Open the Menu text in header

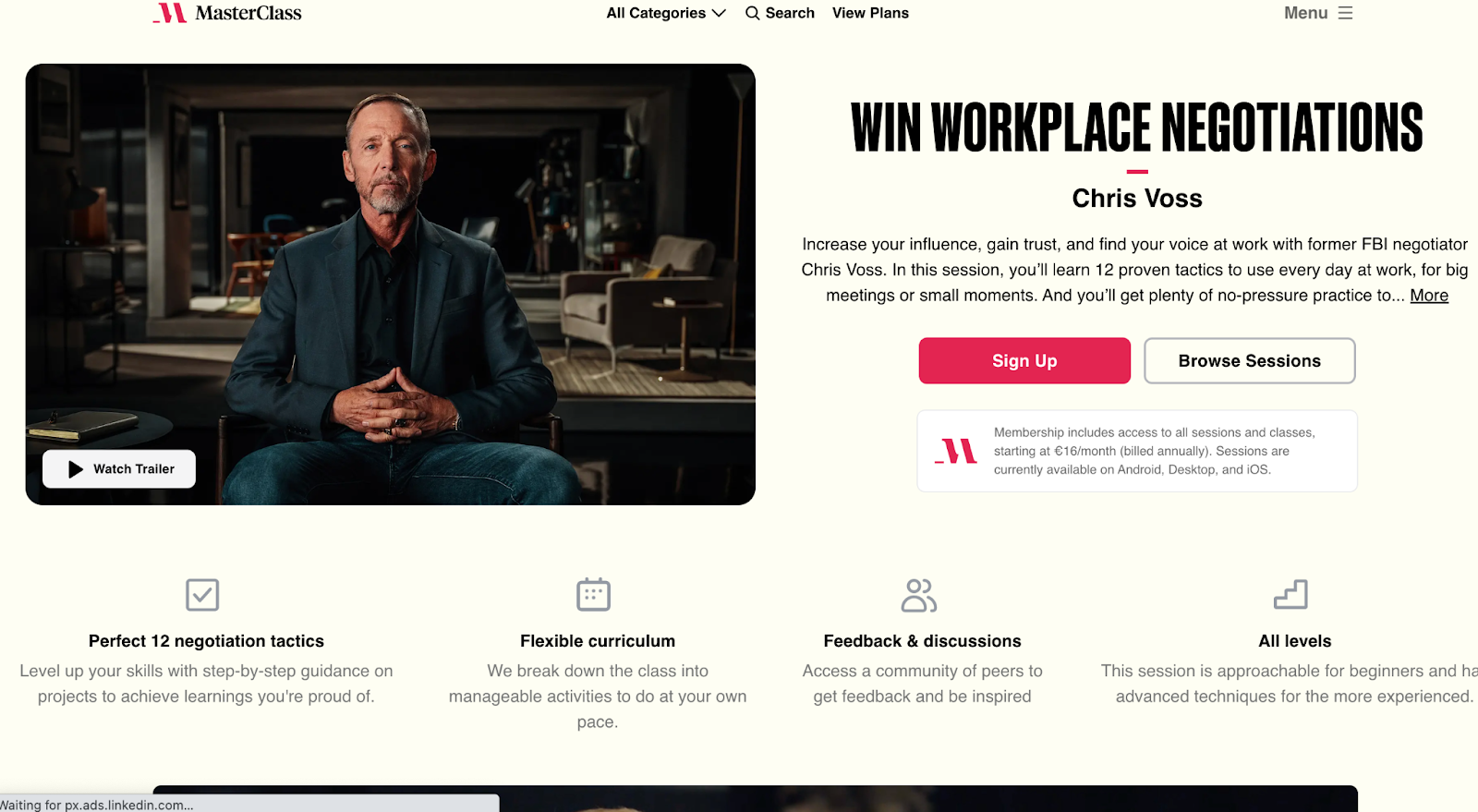(1305, 13)
